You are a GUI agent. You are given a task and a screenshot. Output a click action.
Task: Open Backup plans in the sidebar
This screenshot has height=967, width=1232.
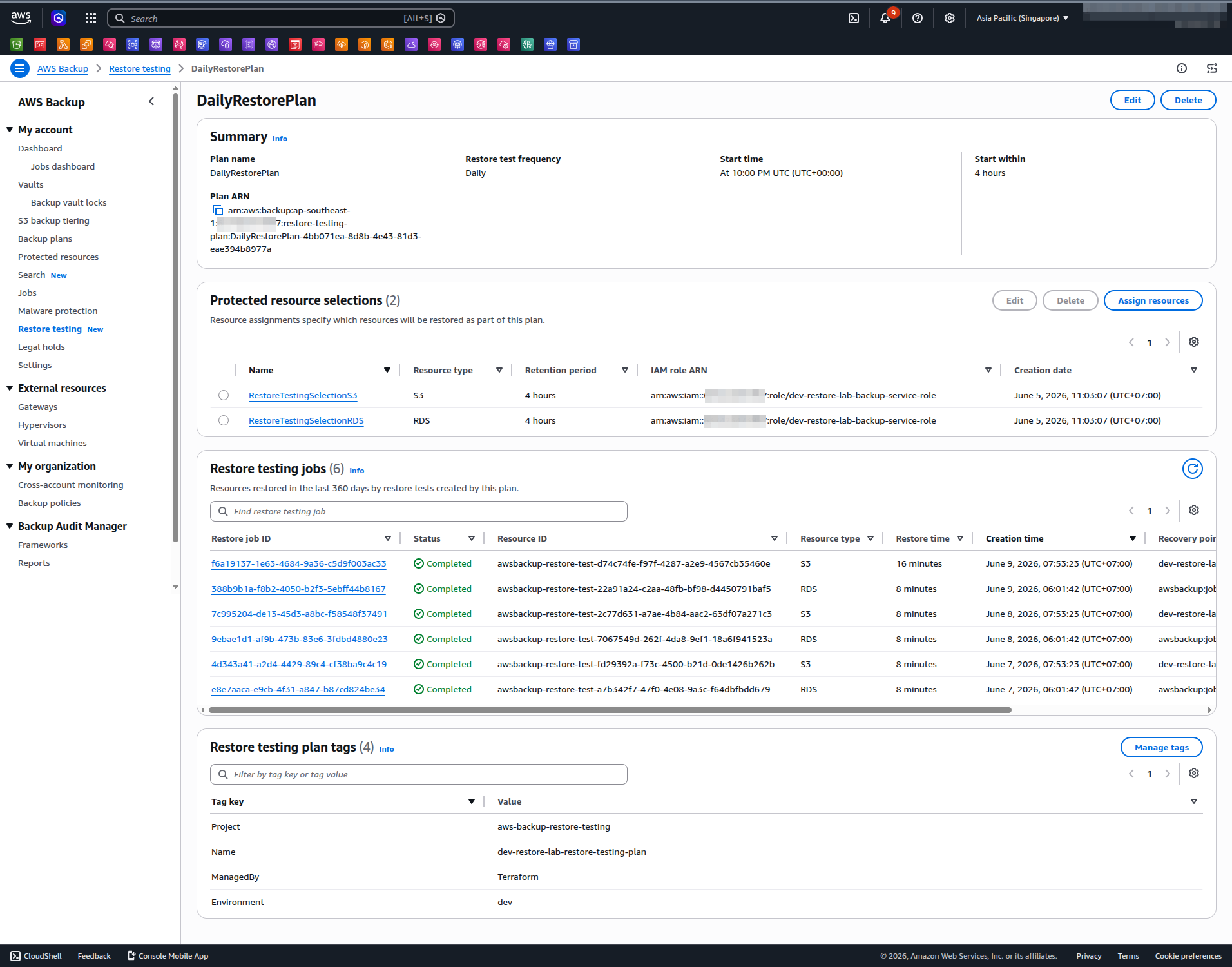coord(45,239)
